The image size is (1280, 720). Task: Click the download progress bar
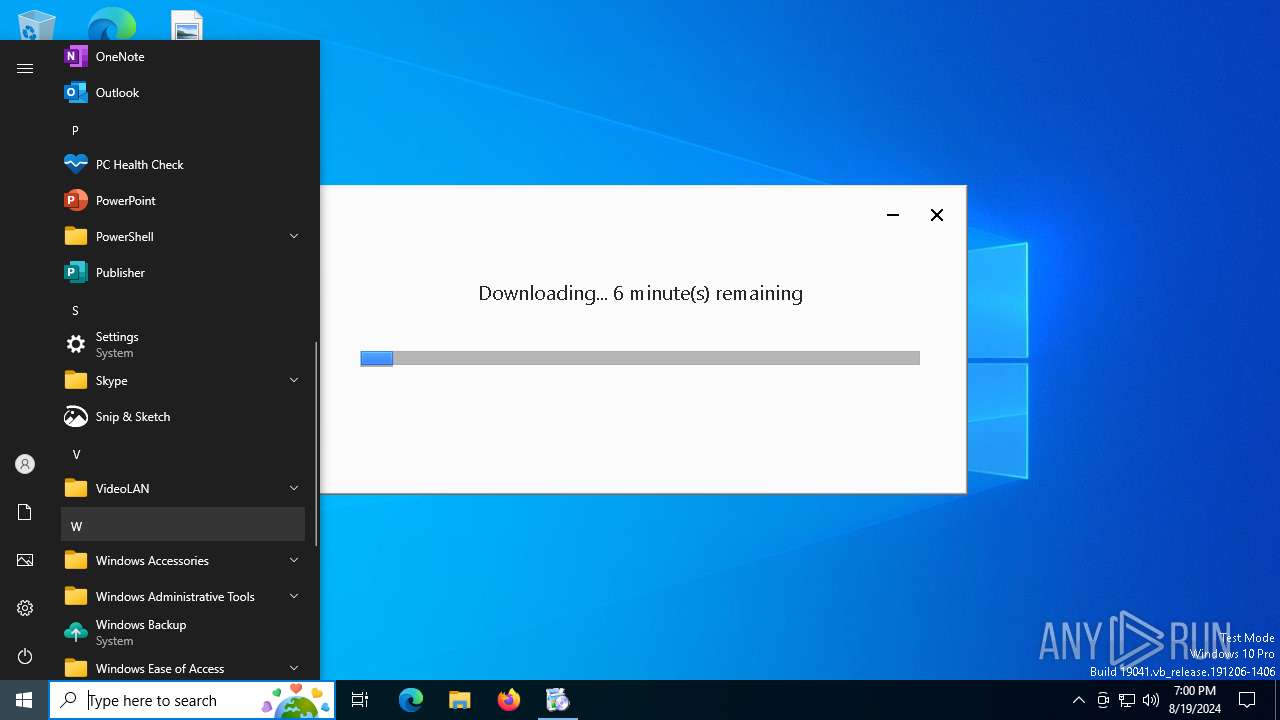click(x=640, y=358)
